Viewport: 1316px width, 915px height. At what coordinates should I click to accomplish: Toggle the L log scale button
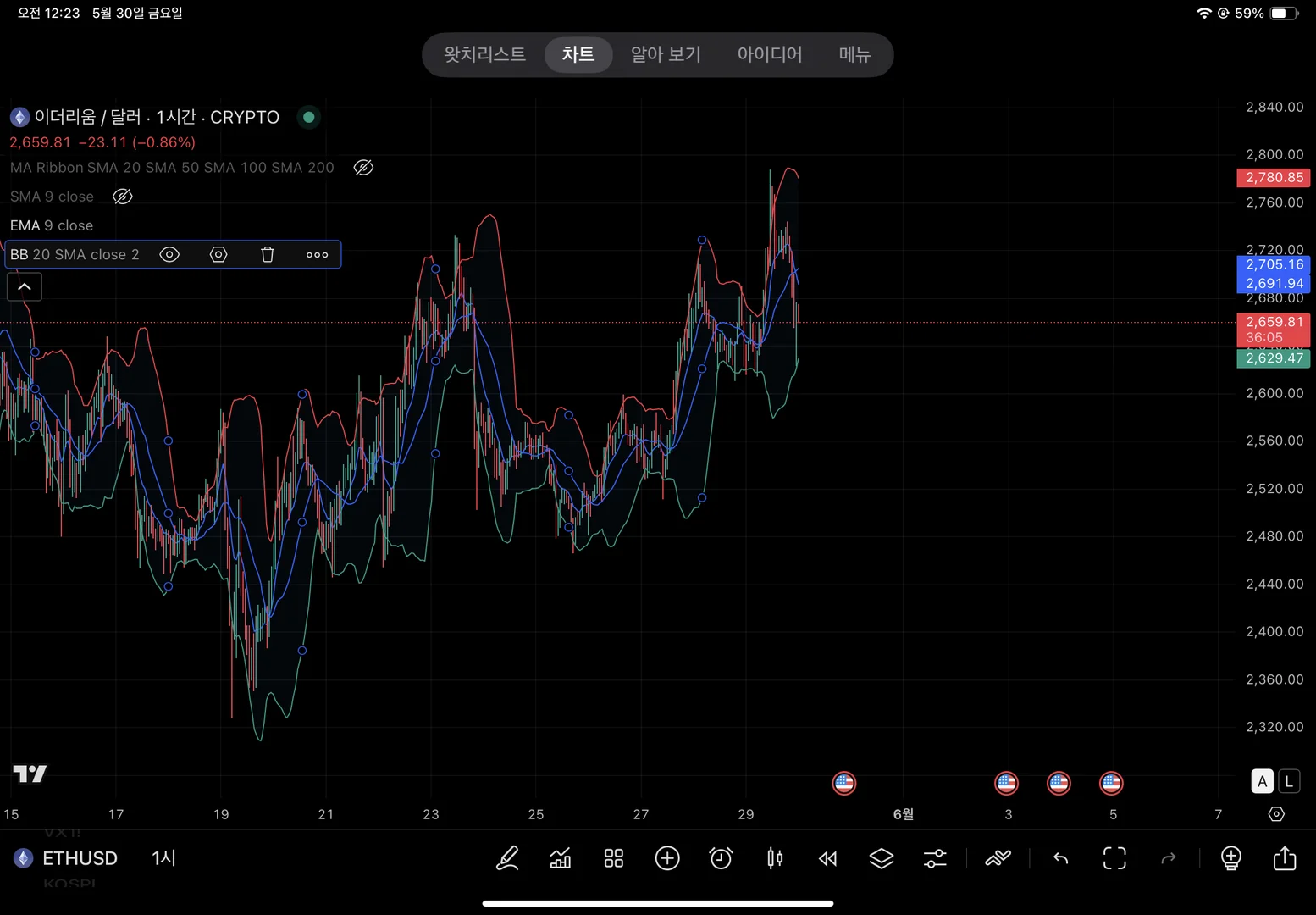click(1289, 781)
